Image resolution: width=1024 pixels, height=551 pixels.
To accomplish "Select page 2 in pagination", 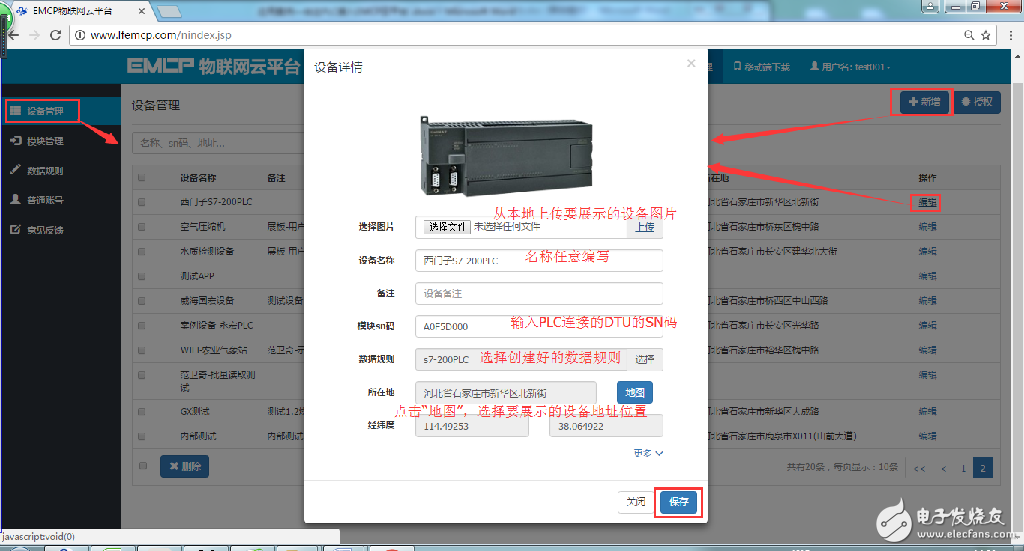I will point(983,468).
